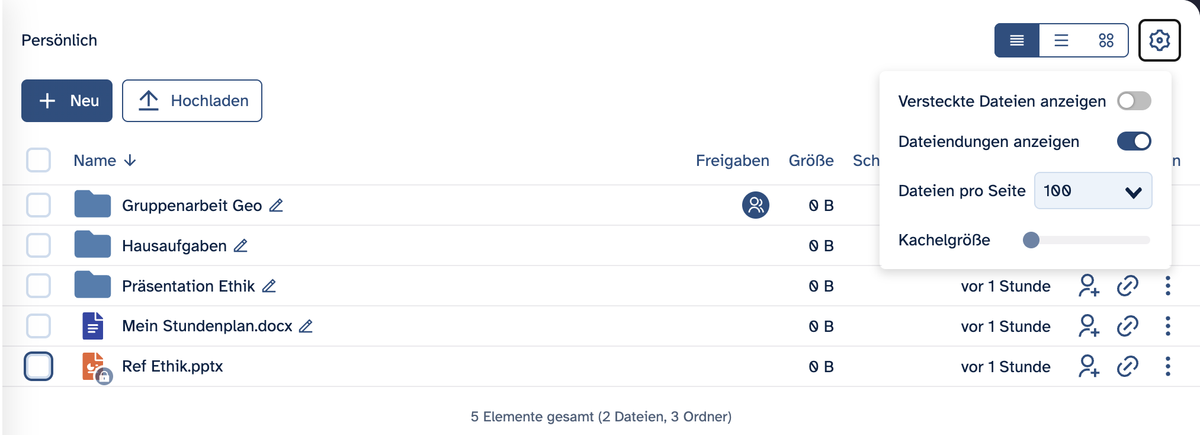Sort by the Größe column

(811, 160)
